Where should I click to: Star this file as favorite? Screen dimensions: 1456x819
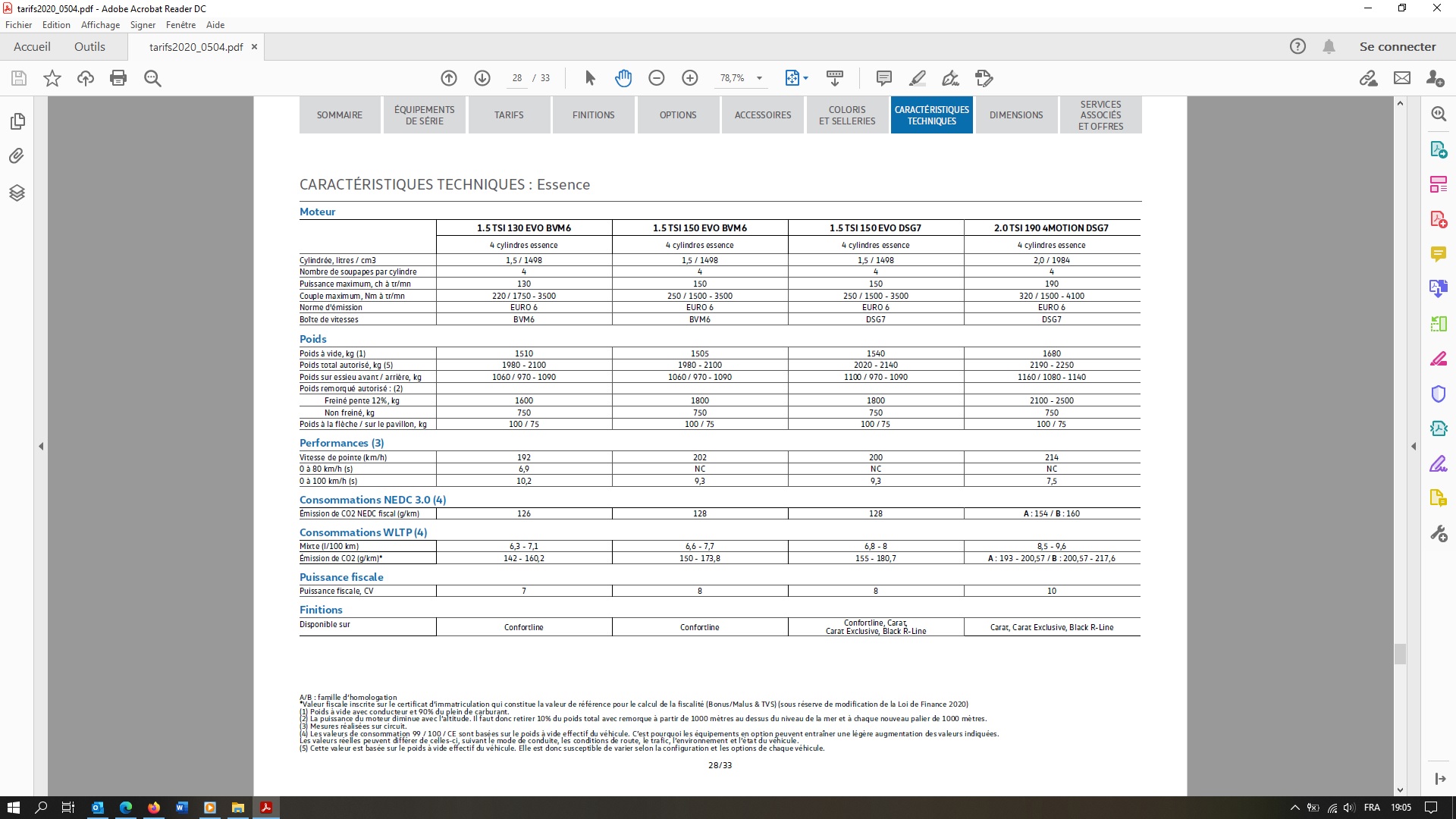point(52,78)
